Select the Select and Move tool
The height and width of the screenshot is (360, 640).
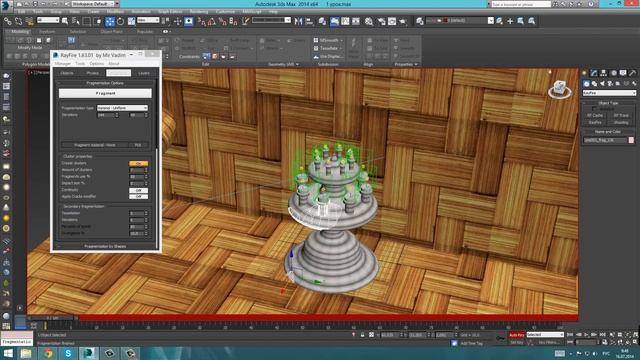pos(110,21)
